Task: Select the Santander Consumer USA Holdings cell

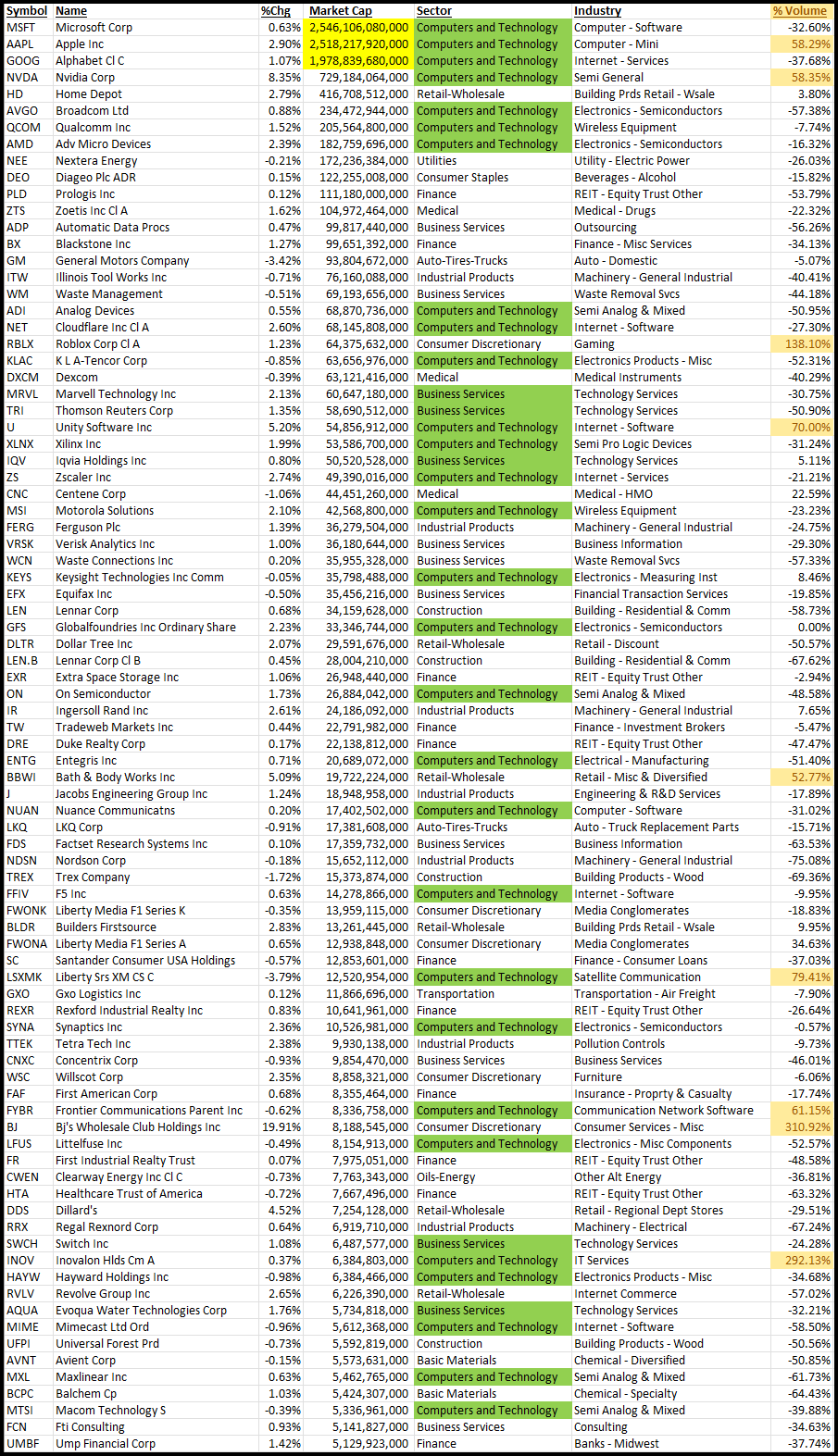Action: point(145,961)
